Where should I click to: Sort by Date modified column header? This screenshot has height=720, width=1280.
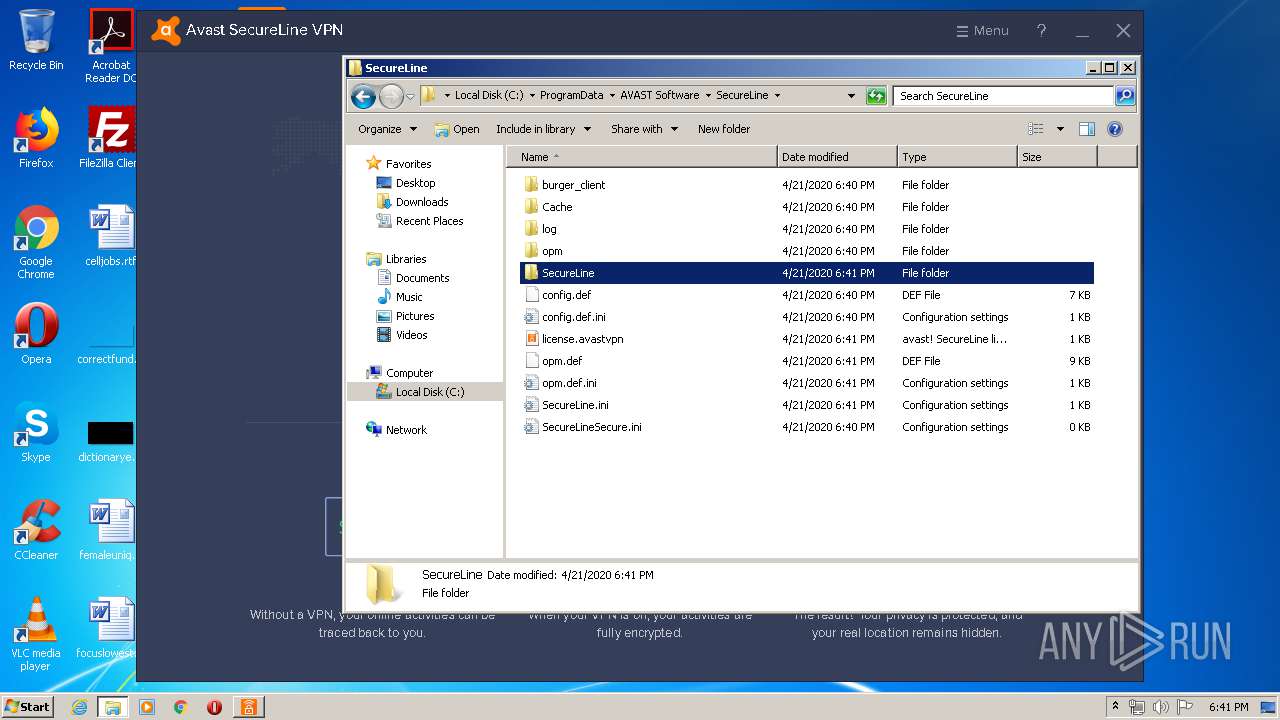tap(837, 157)
